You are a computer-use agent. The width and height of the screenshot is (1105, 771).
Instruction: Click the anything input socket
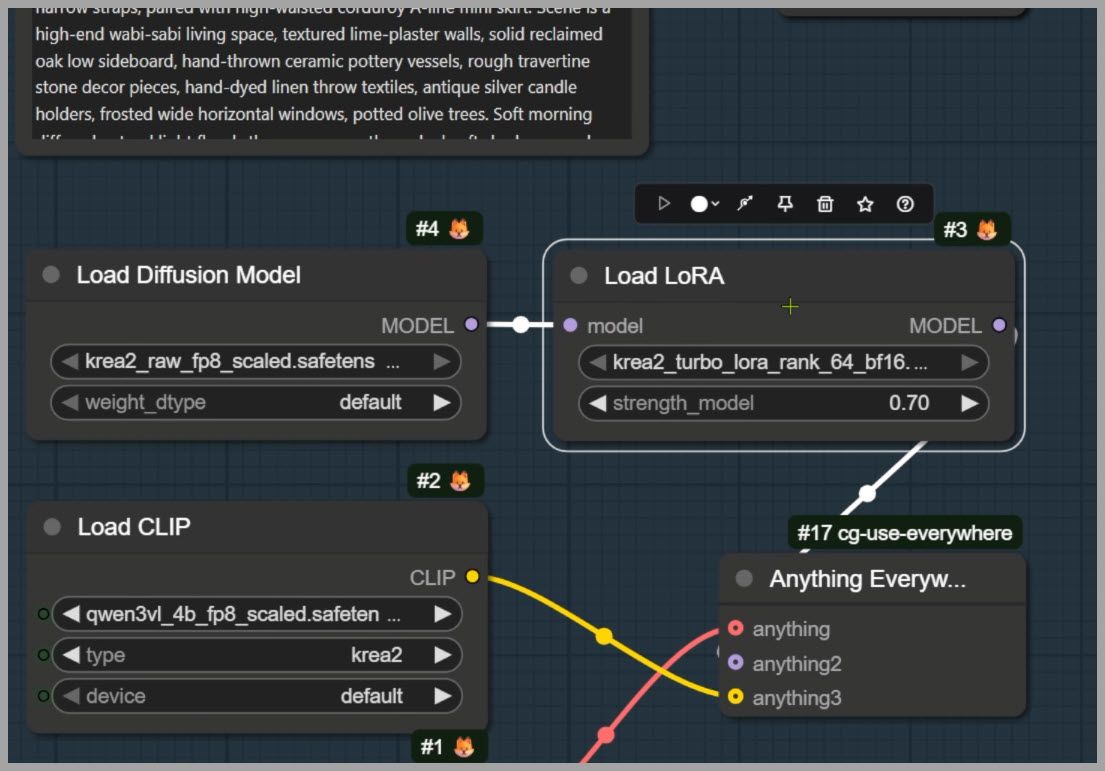pos(736,628)
